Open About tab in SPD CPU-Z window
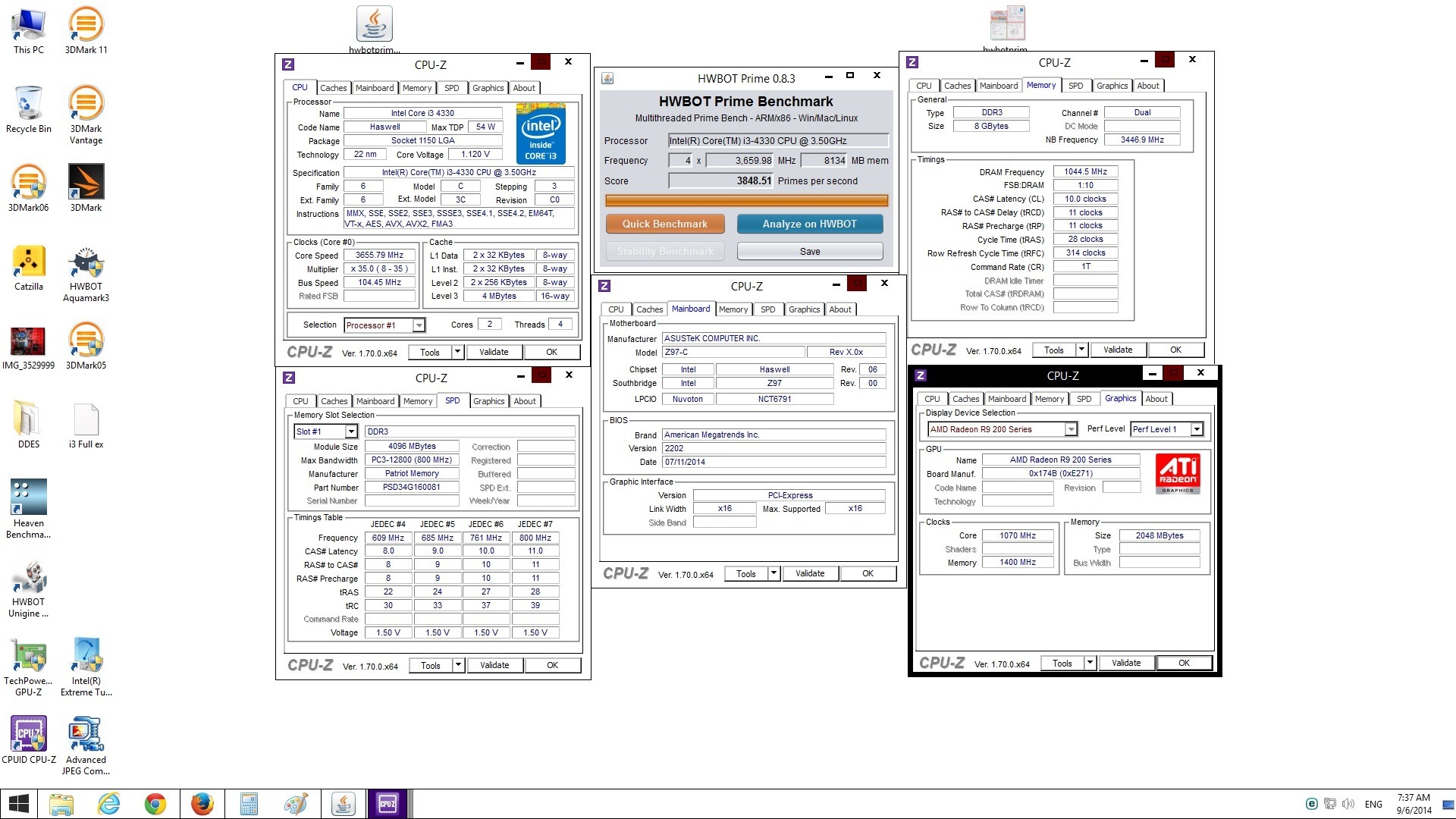Image resolution: width=1456 pixels, height=819 pixels. (x=525, y=401)
